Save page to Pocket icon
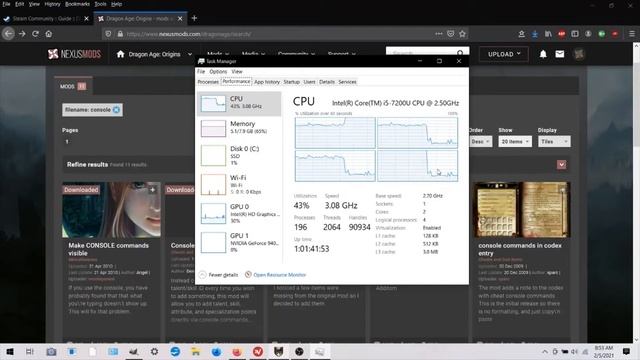The image size is (640, 360). pos(451,34)
